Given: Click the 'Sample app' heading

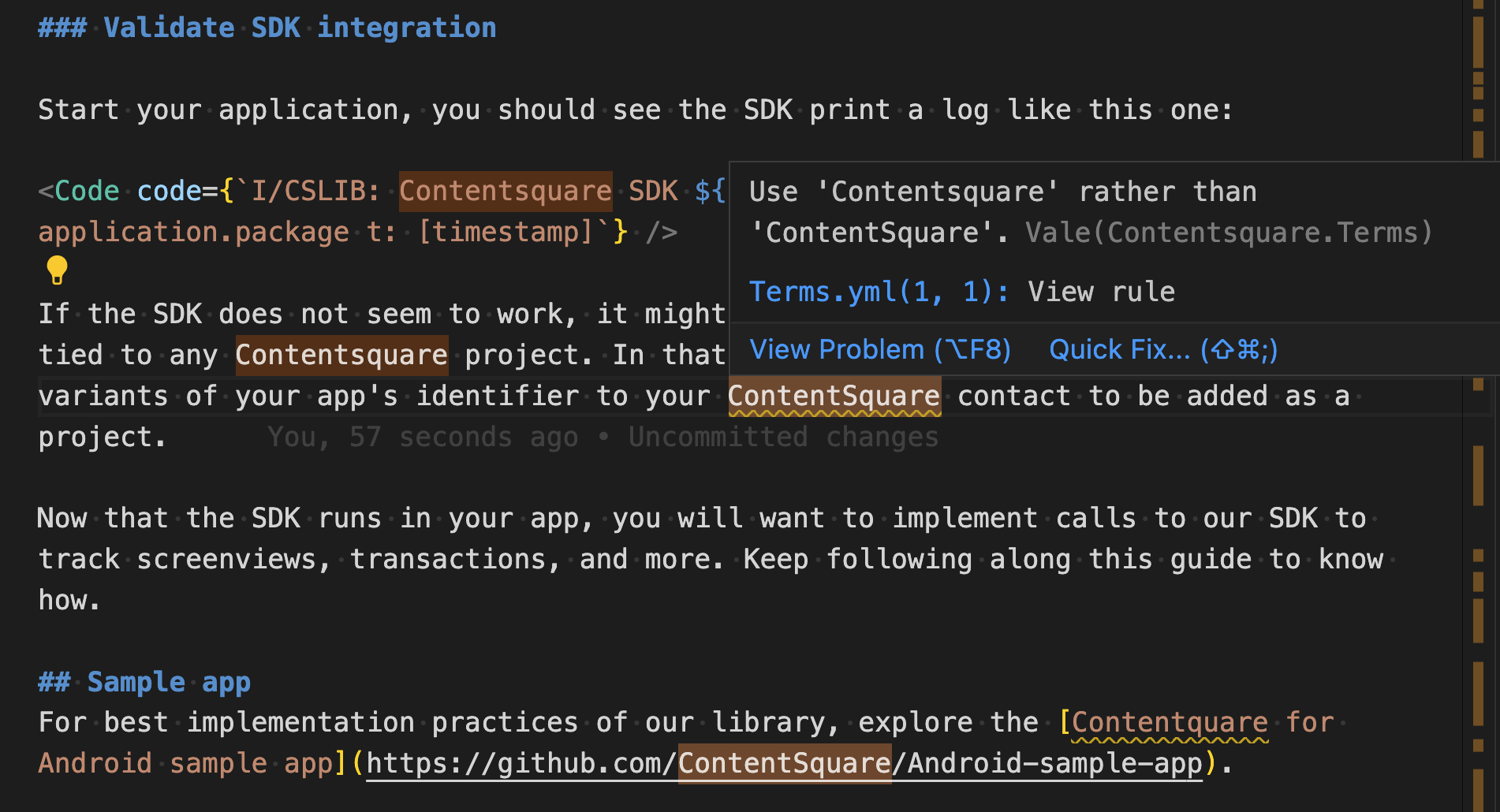Looking at the screenshot, I should [x=144, y=681].
